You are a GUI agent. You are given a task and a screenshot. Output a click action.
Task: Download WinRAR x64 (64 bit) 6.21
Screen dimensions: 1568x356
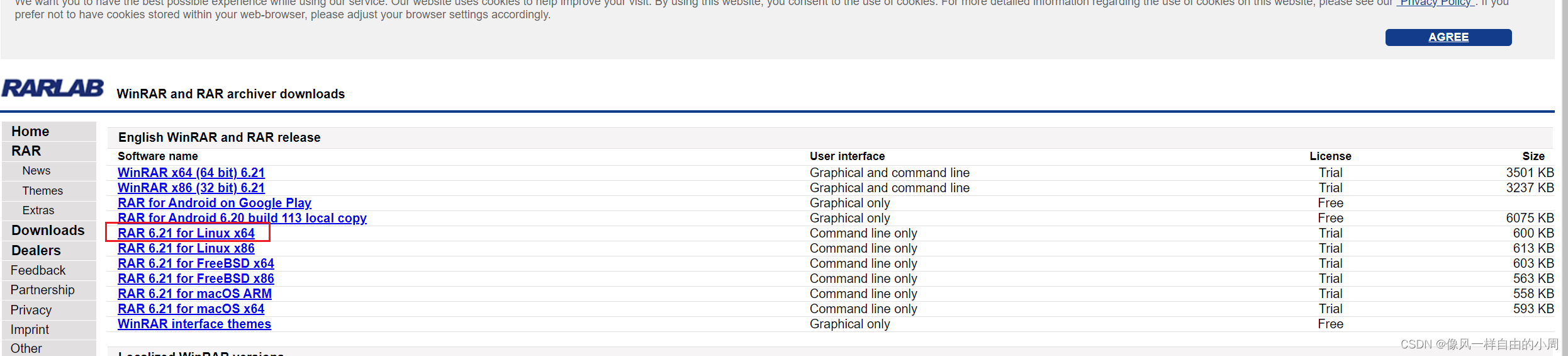(191, 173)
